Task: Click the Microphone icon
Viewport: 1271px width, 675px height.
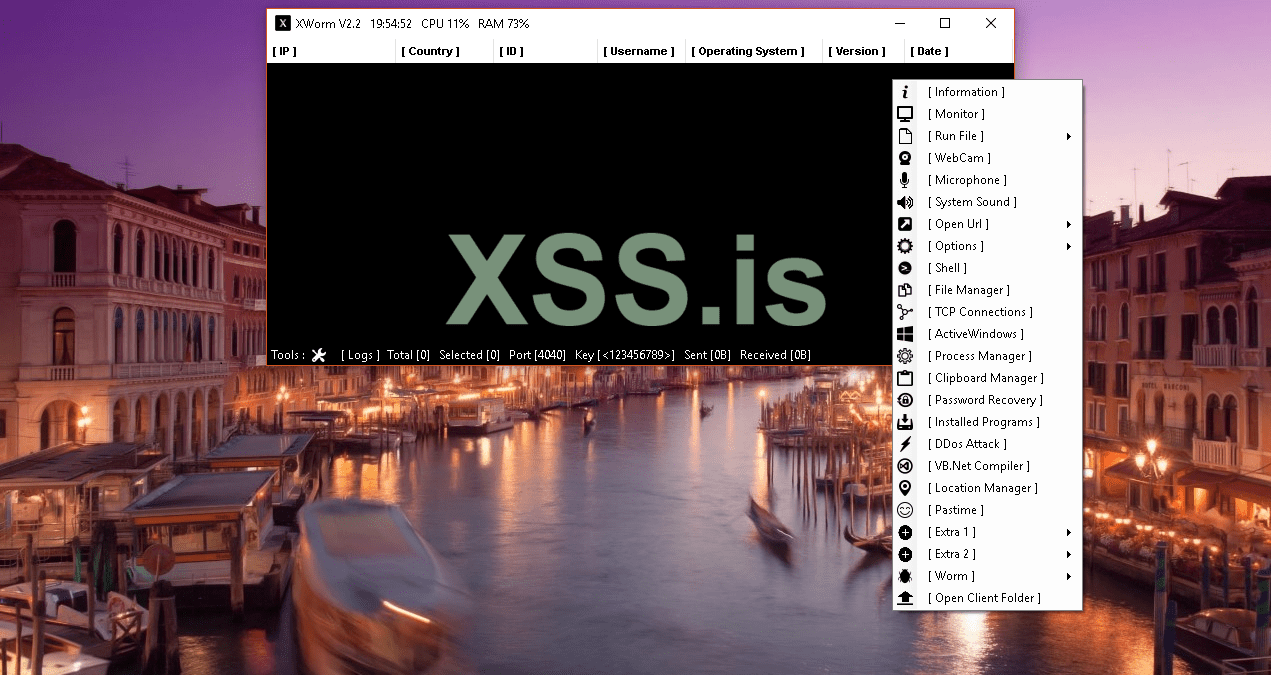Action: [x=905, y=180]
